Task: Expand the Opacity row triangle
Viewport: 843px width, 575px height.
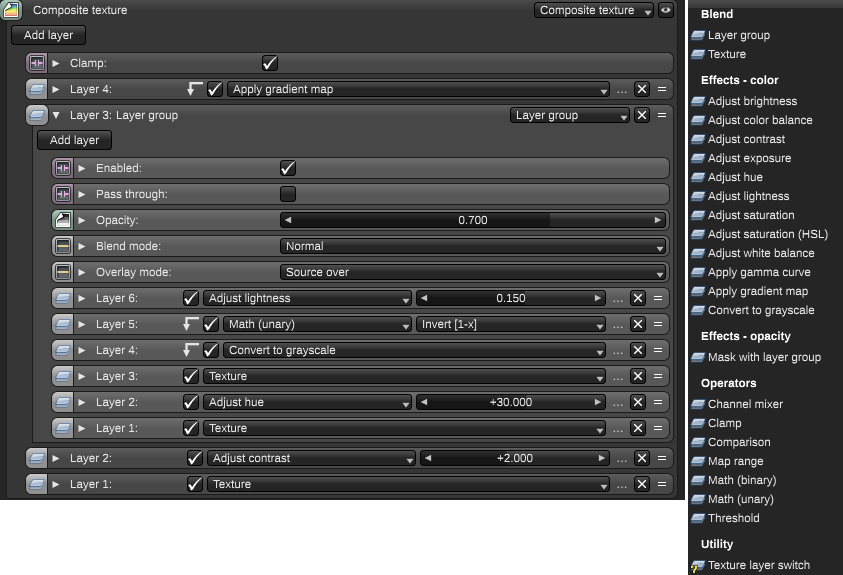Action: pos(82,220)
